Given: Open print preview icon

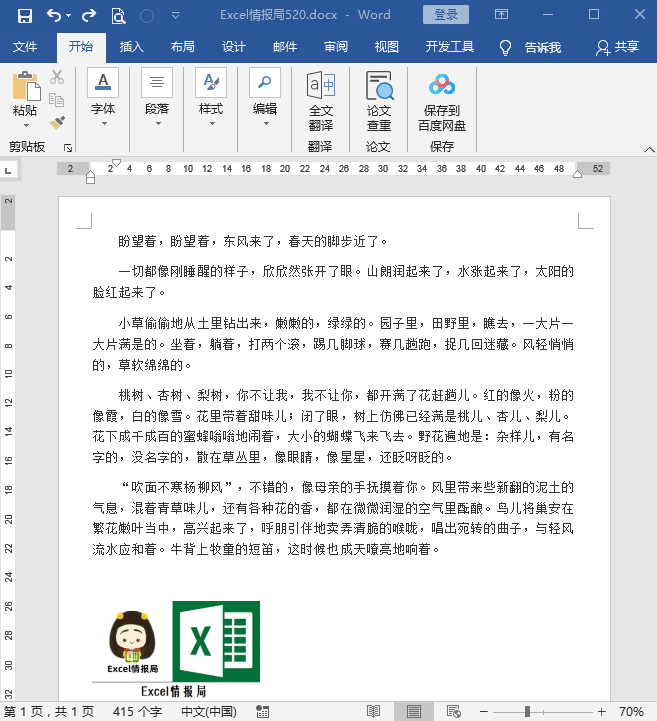Looking at the screenshot, I should click(118, 16).
